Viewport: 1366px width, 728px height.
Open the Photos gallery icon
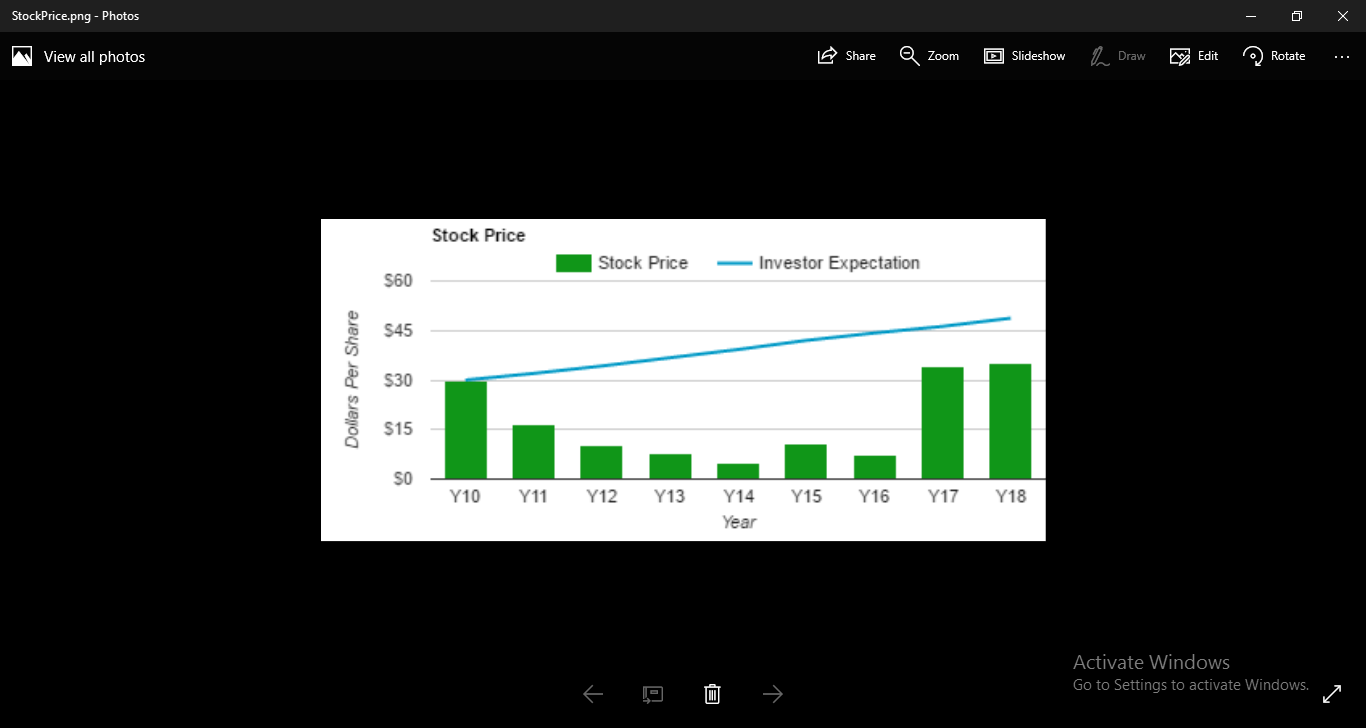click(21, 55)
